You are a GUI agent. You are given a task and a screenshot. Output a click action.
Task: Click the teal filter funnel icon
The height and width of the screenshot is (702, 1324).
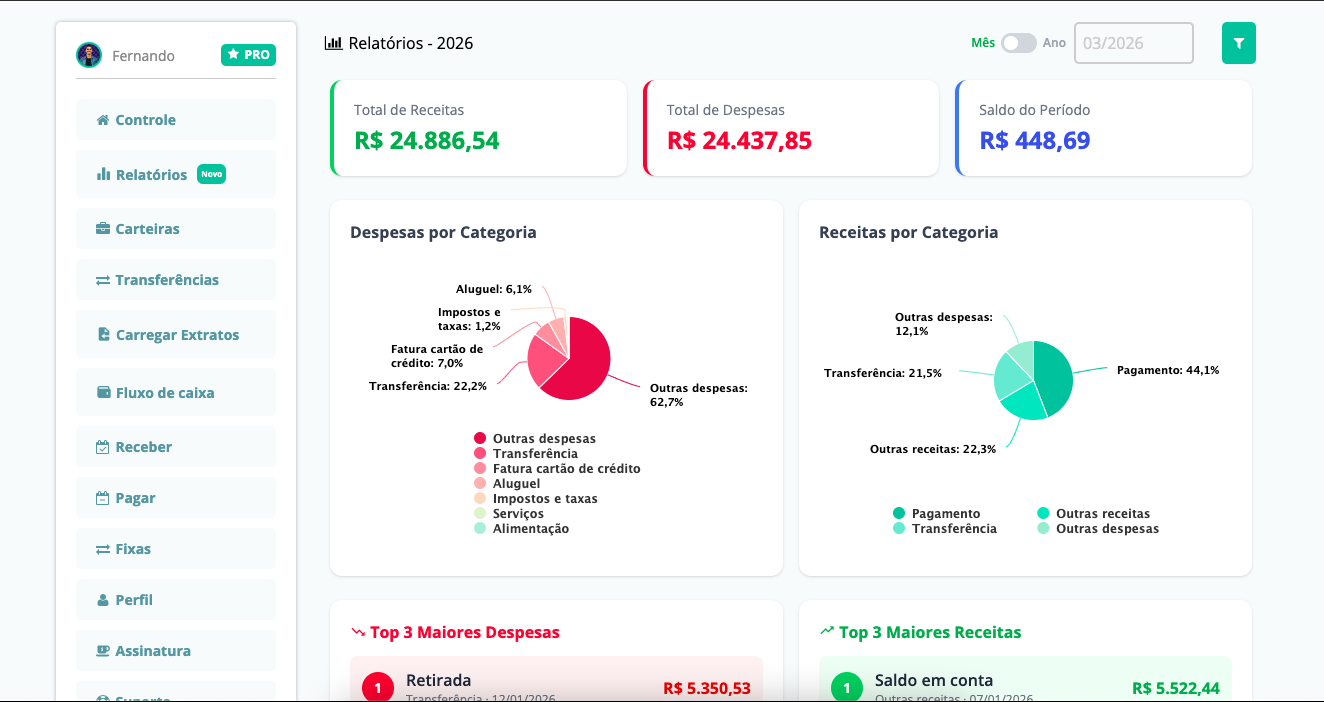click(1238, 43)
